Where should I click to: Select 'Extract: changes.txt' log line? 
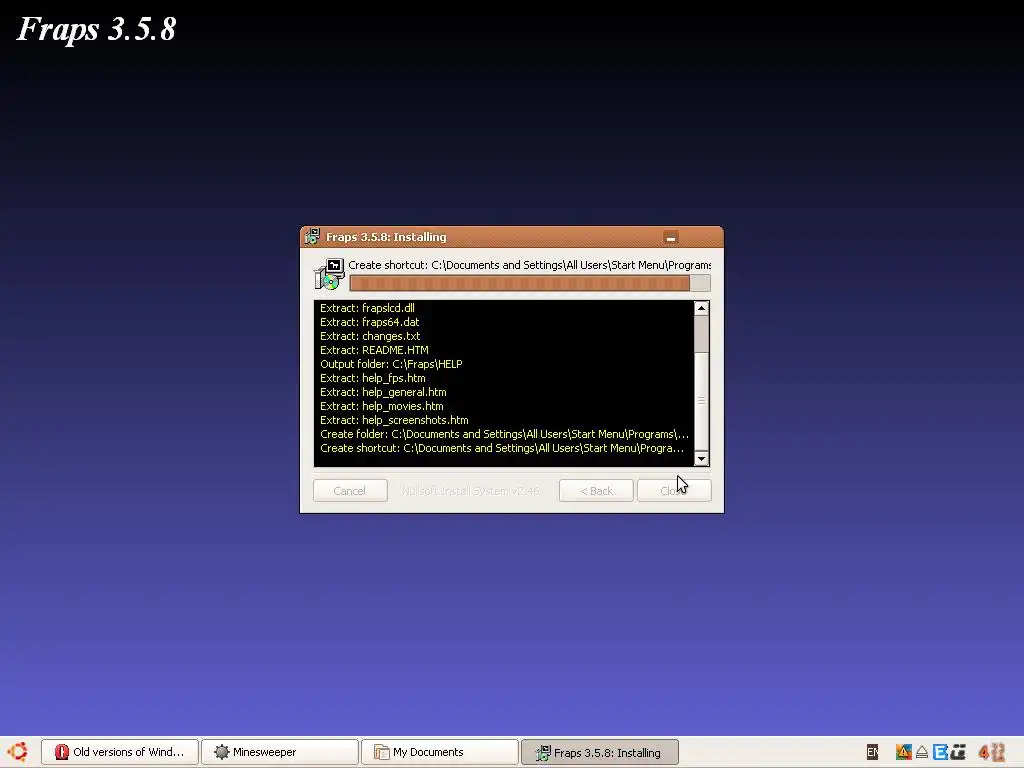(x=370, y=336)
